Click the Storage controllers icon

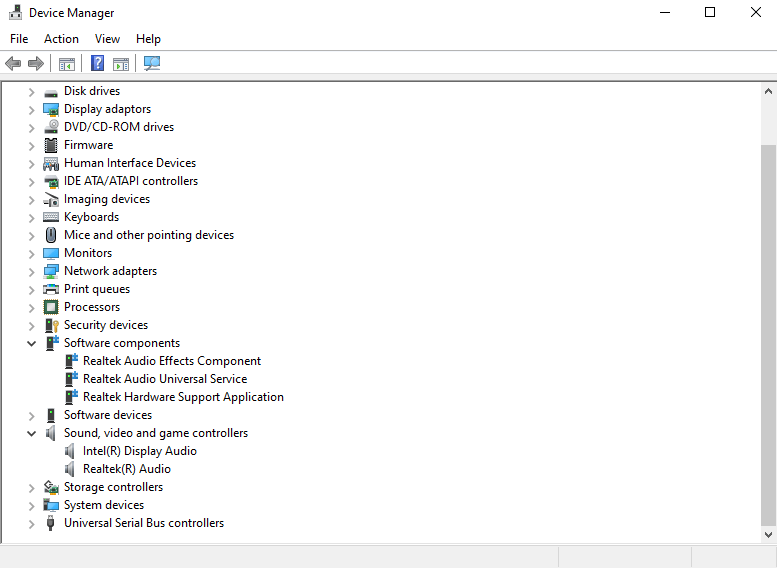click(x=51, y=487)
